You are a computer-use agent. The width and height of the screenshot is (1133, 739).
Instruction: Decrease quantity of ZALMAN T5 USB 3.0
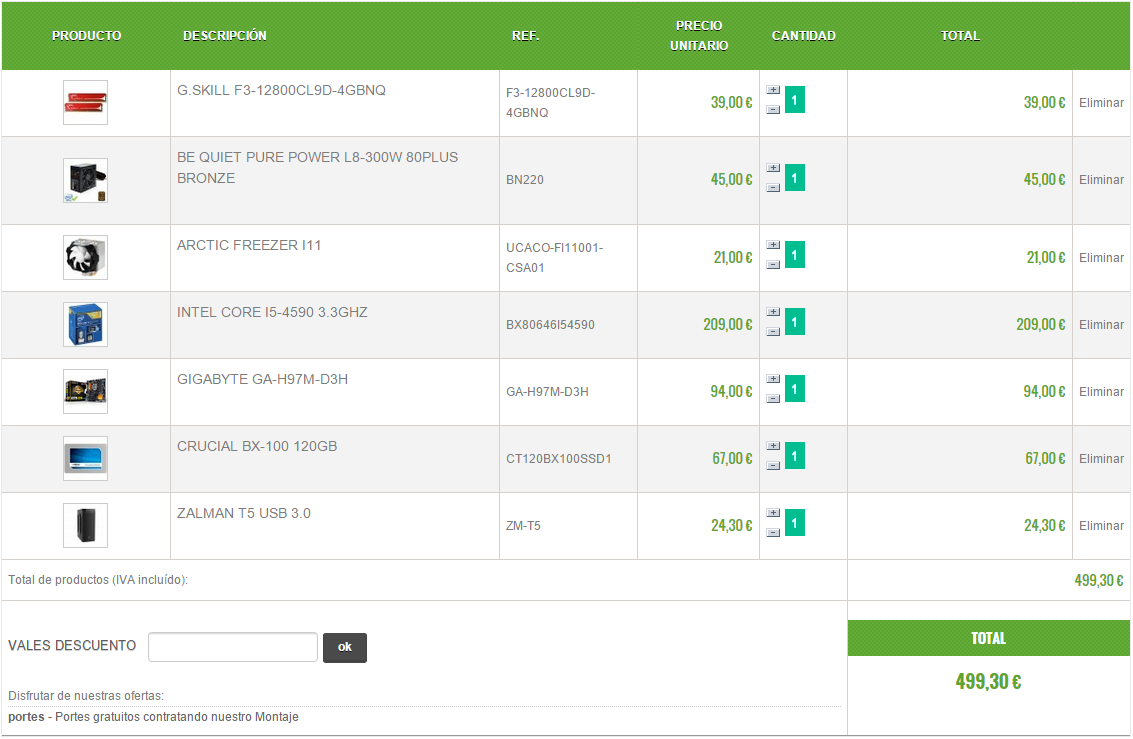(x=773, y=533)
